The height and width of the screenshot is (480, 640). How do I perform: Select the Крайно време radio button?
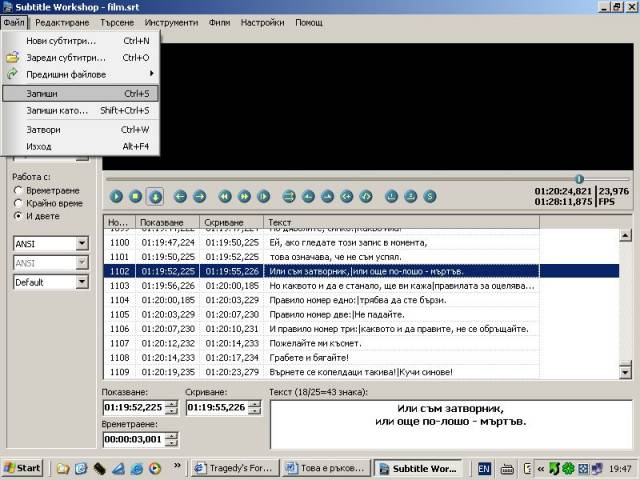(18, 203)
